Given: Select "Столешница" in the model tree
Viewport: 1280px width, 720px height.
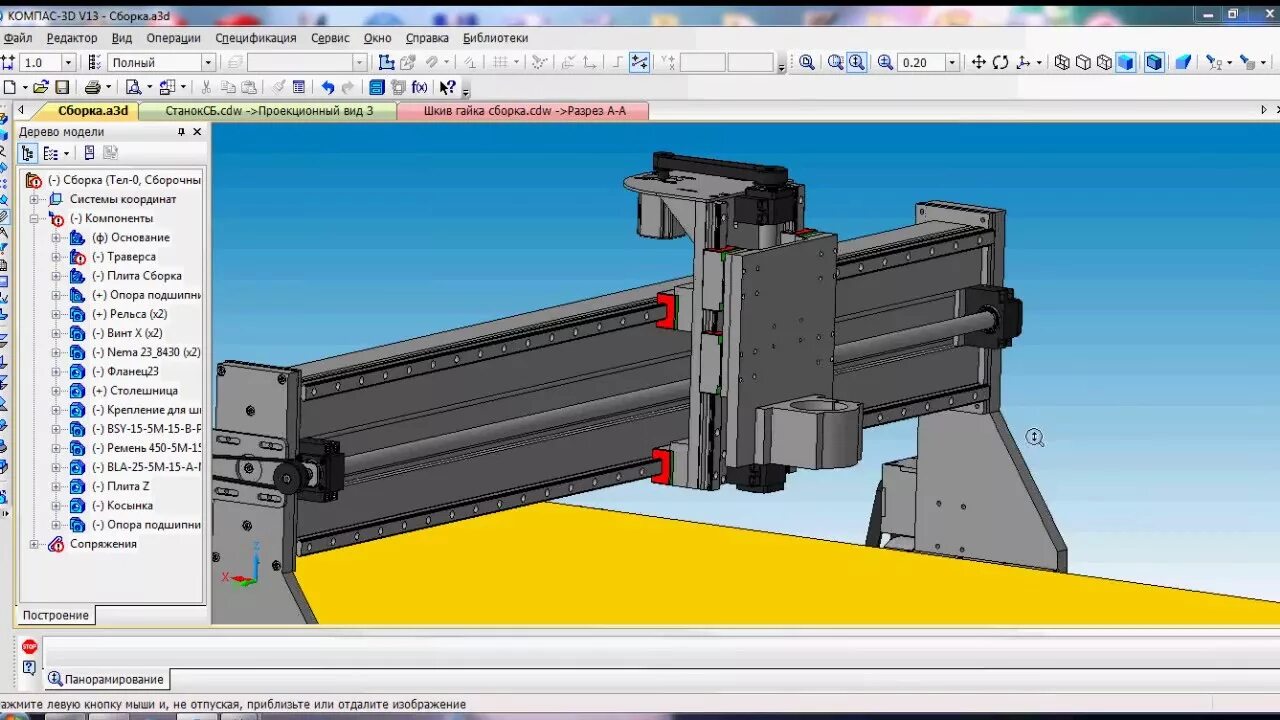Looking at the screenshot, I should point(135,391).
